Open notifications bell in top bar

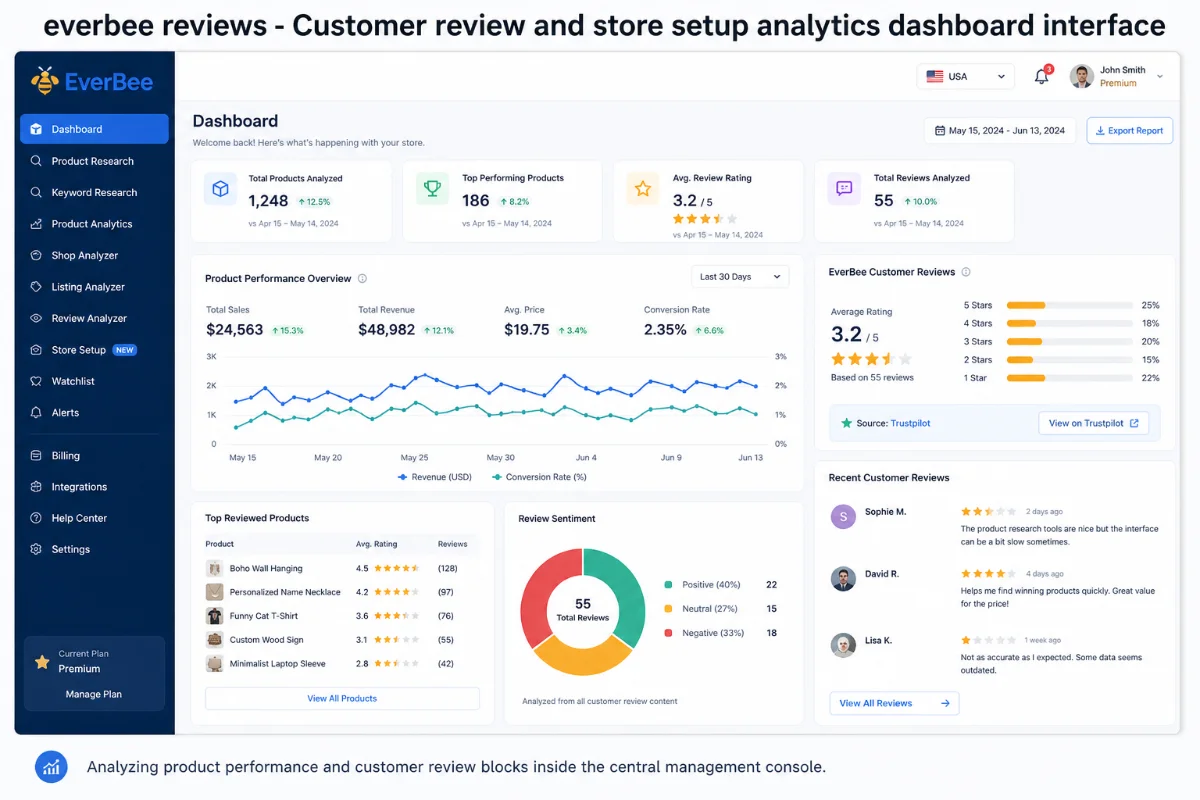(1041, 77)
